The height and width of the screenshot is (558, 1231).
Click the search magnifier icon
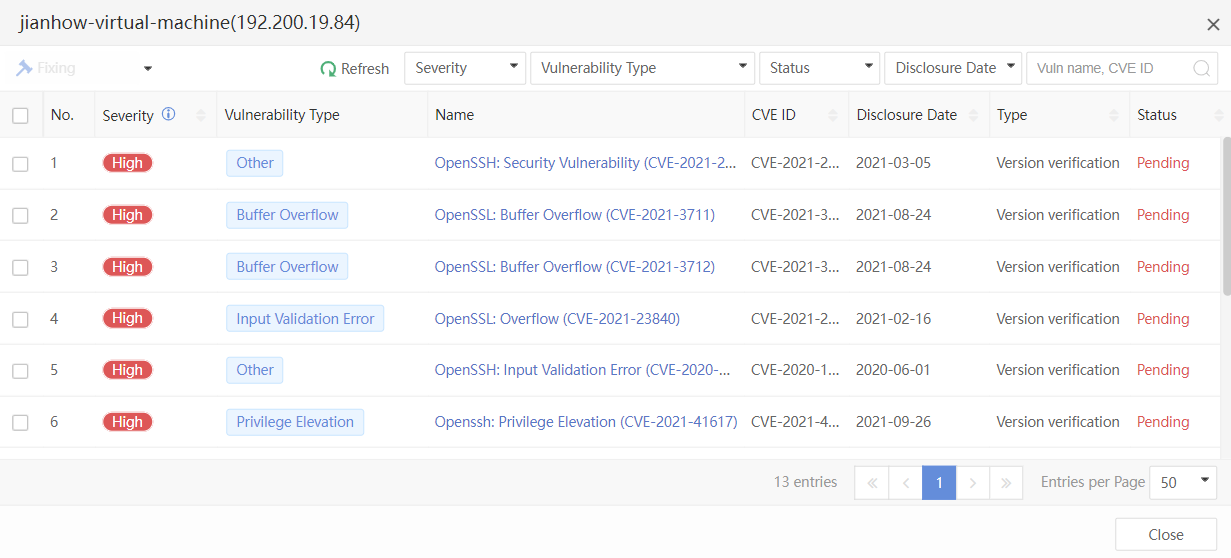(1201, 69)
